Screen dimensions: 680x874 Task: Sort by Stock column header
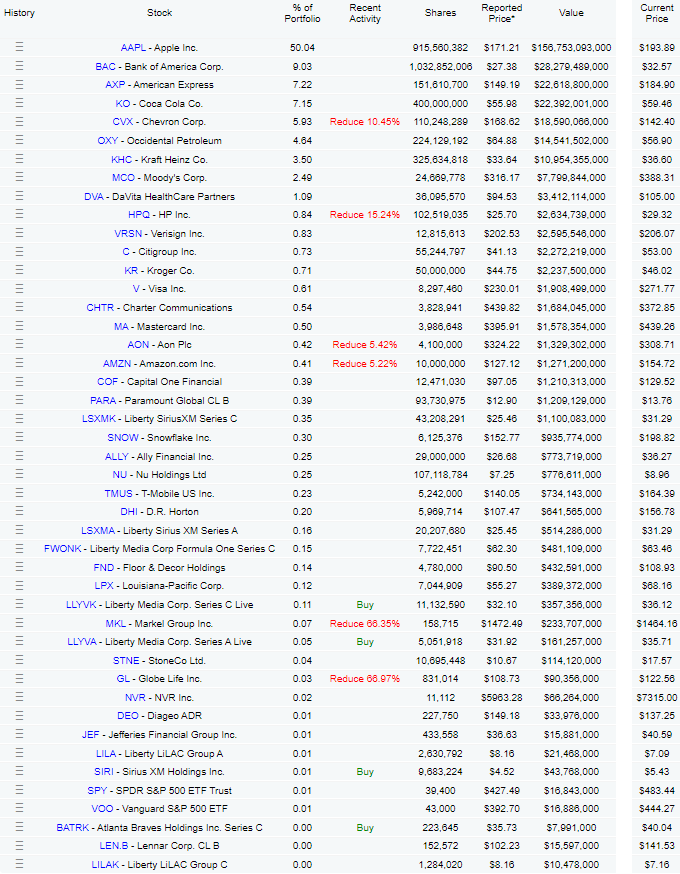tap(159, 13)
